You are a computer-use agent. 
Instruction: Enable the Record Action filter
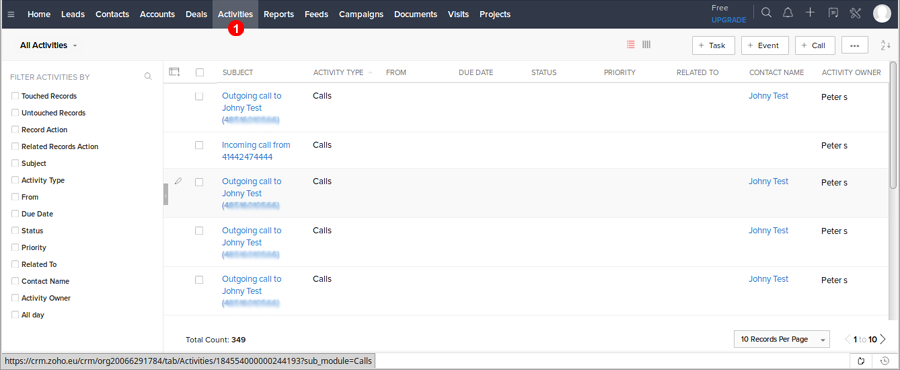[x=15, y=130]
